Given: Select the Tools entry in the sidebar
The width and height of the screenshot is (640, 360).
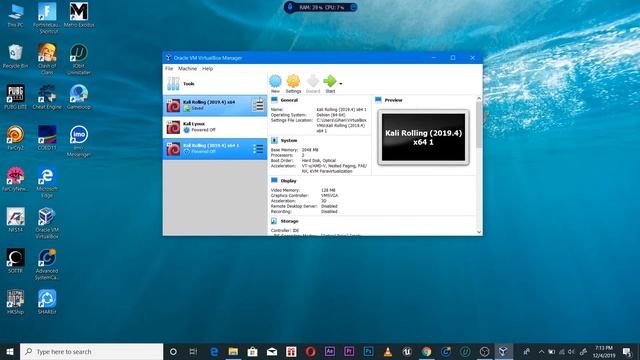Looking at the screenshot, I should point(215,84).
